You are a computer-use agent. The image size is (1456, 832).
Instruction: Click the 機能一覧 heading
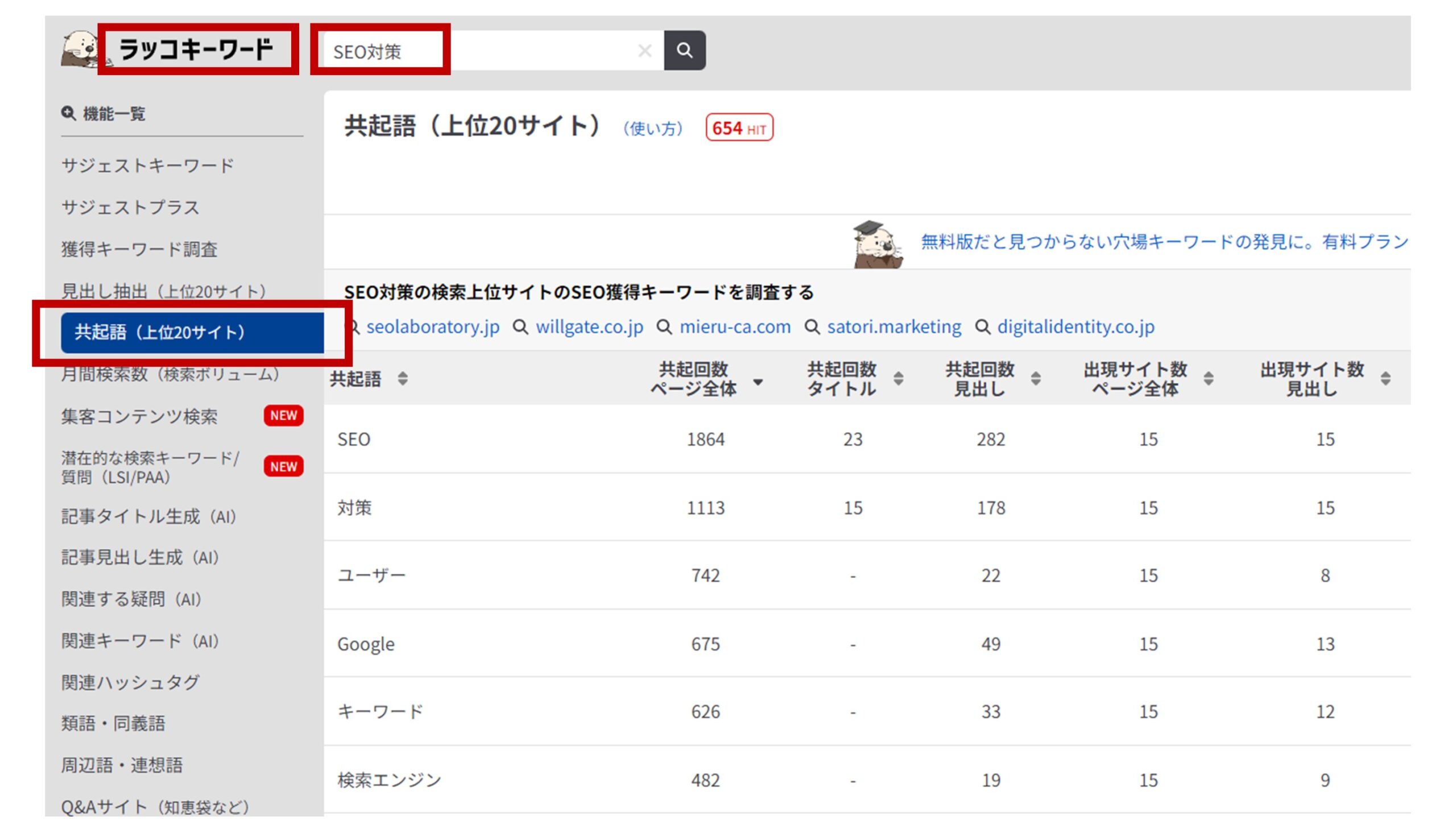[114, 114]
